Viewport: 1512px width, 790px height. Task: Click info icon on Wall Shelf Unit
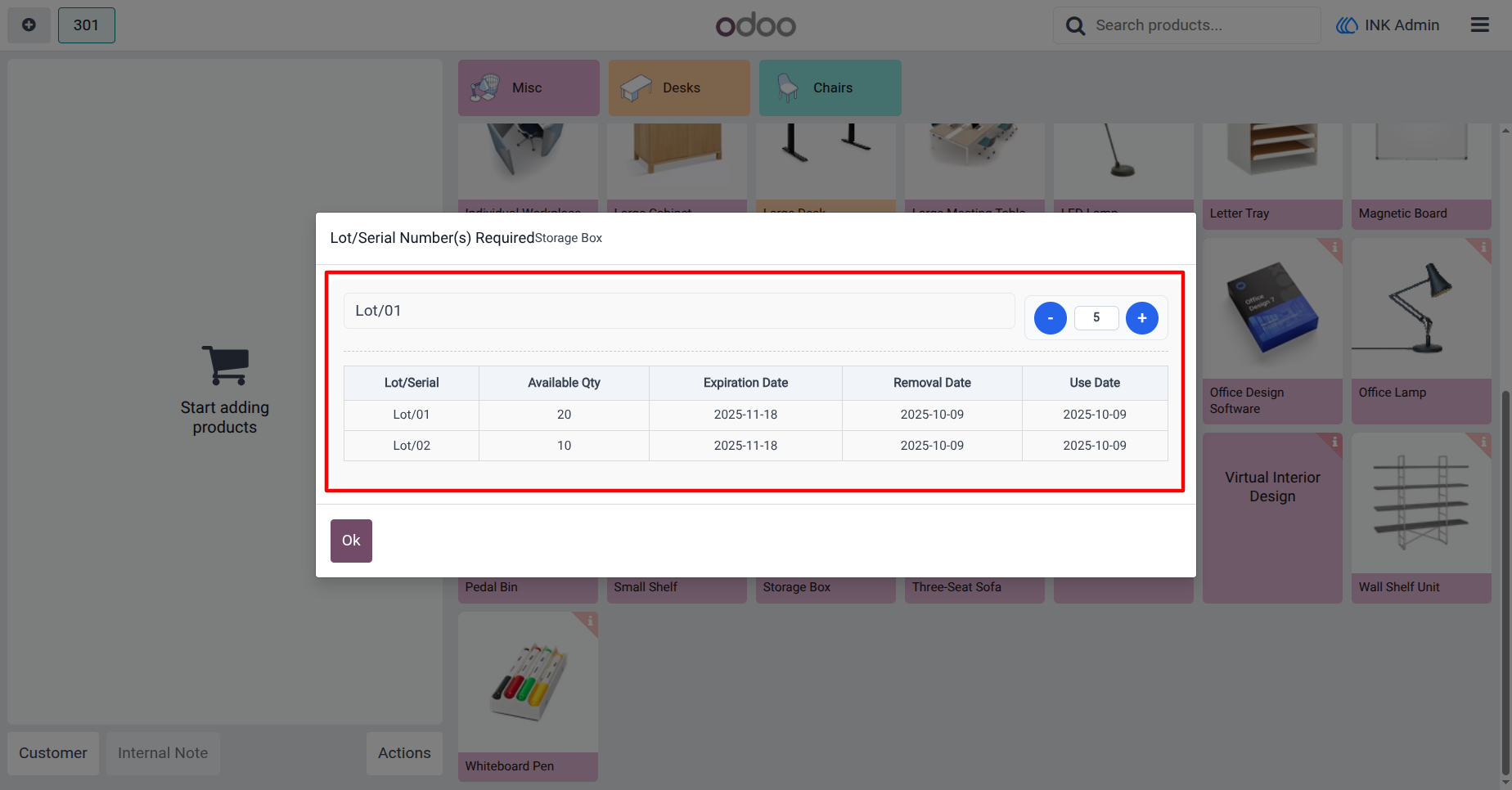[x=1483, y=441]
